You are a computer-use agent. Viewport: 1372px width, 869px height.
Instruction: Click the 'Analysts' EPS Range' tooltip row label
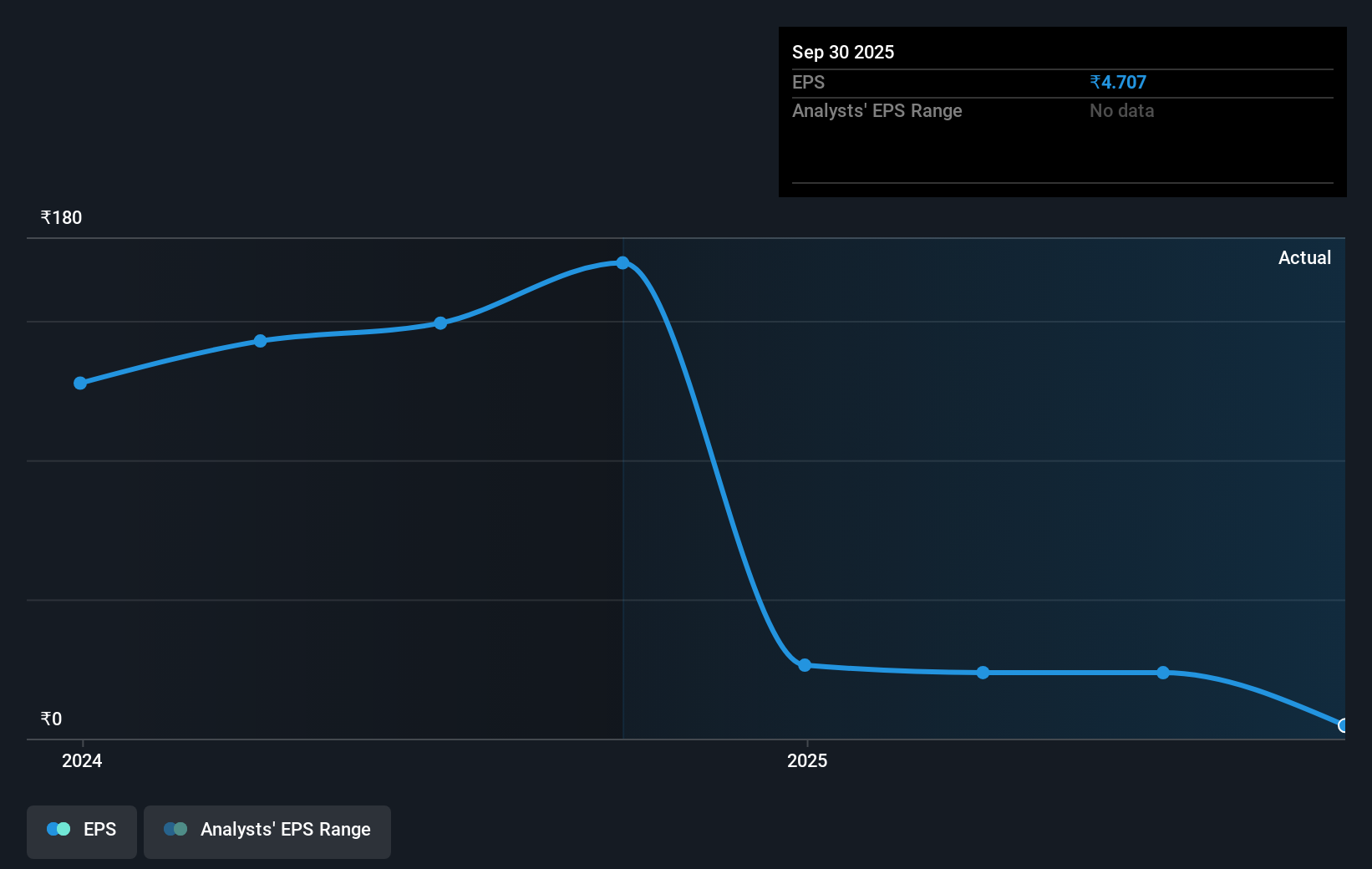pos(877,110)
